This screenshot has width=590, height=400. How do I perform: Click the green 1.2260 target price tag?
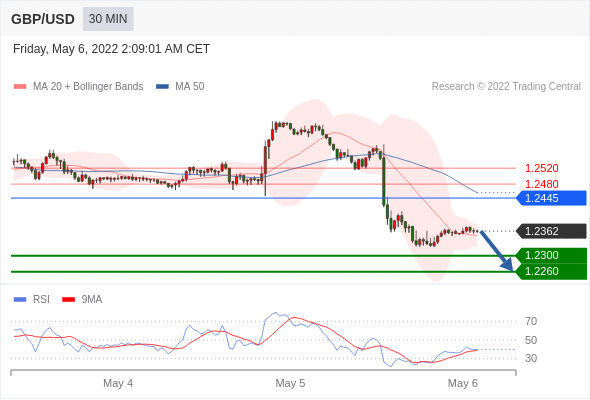[x=551, y=271]
